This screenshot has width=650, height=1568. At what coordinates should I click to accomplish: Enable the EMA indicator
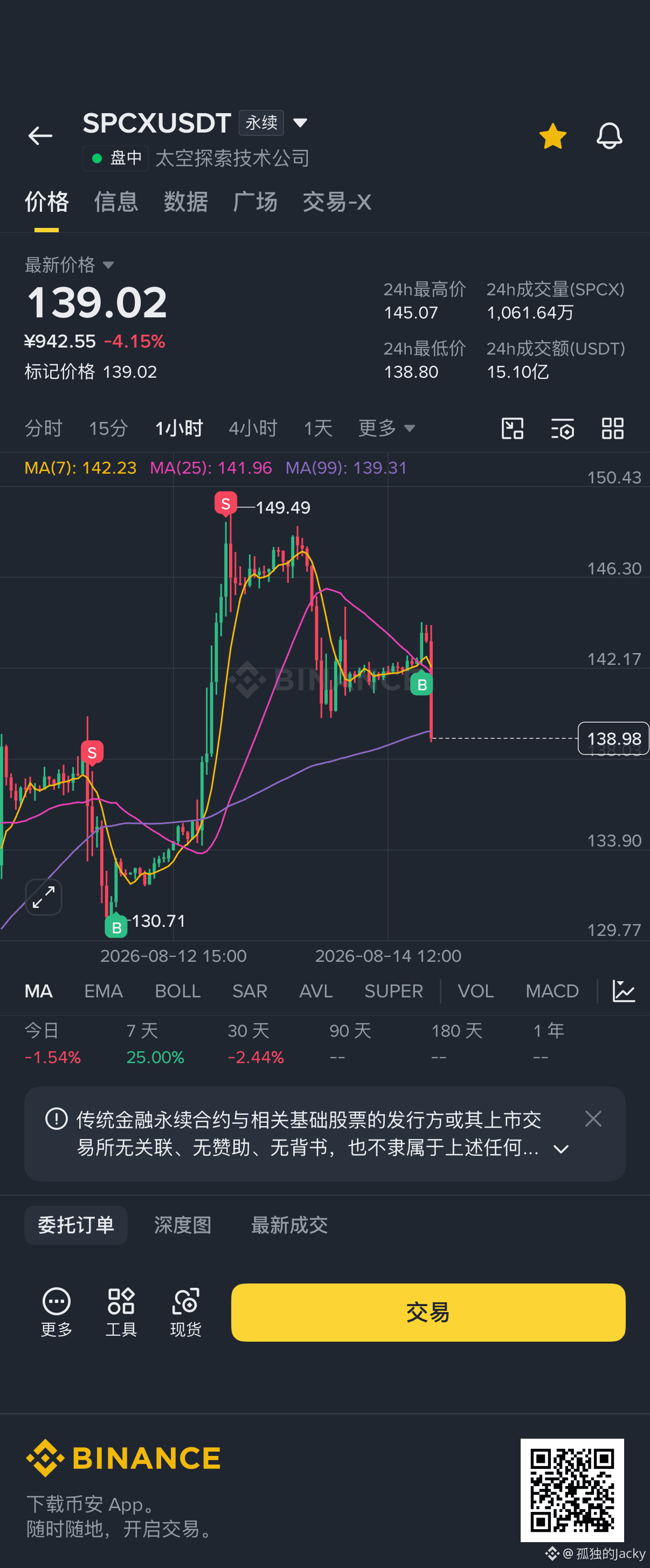pyautogui.click(x=103, y=991)
